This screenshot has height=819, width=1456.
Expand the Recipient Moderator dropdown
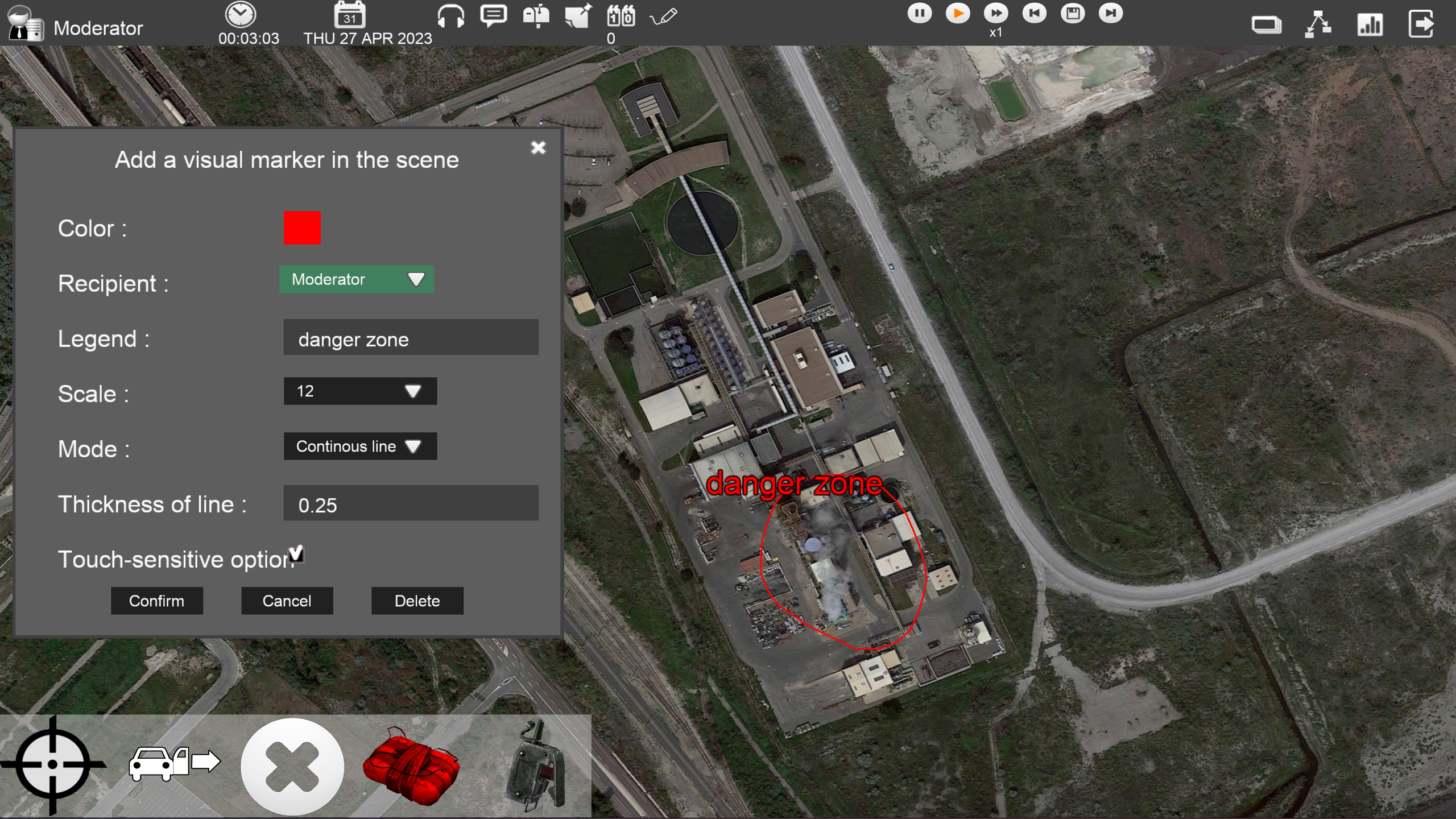(x=357, y=279)
